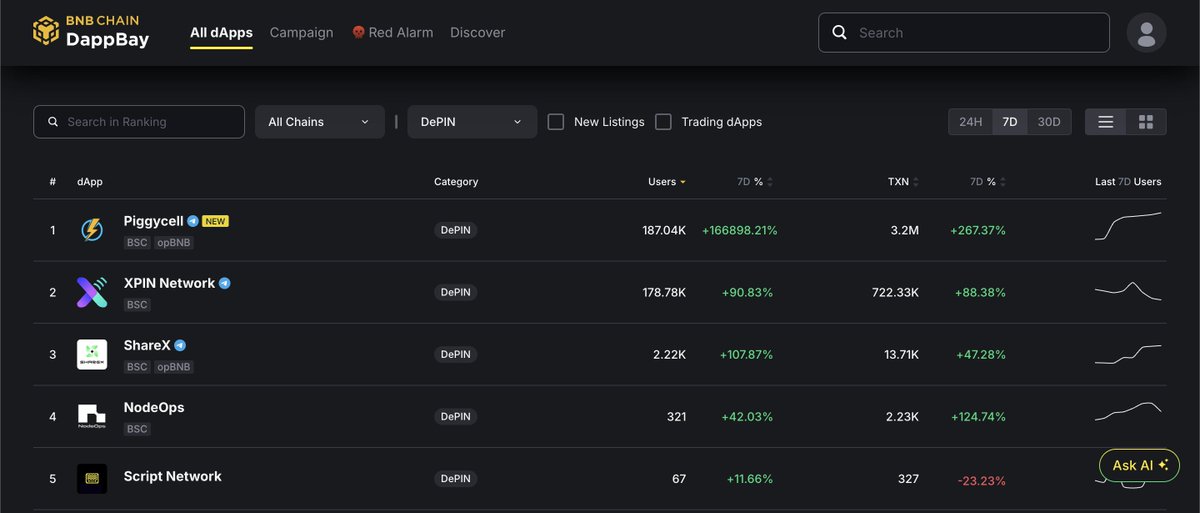Image resolution: width=1200 pixels, height=513 pixels.
Task: Click the BNB Chain DappBay logo
Action: point(92,31)
